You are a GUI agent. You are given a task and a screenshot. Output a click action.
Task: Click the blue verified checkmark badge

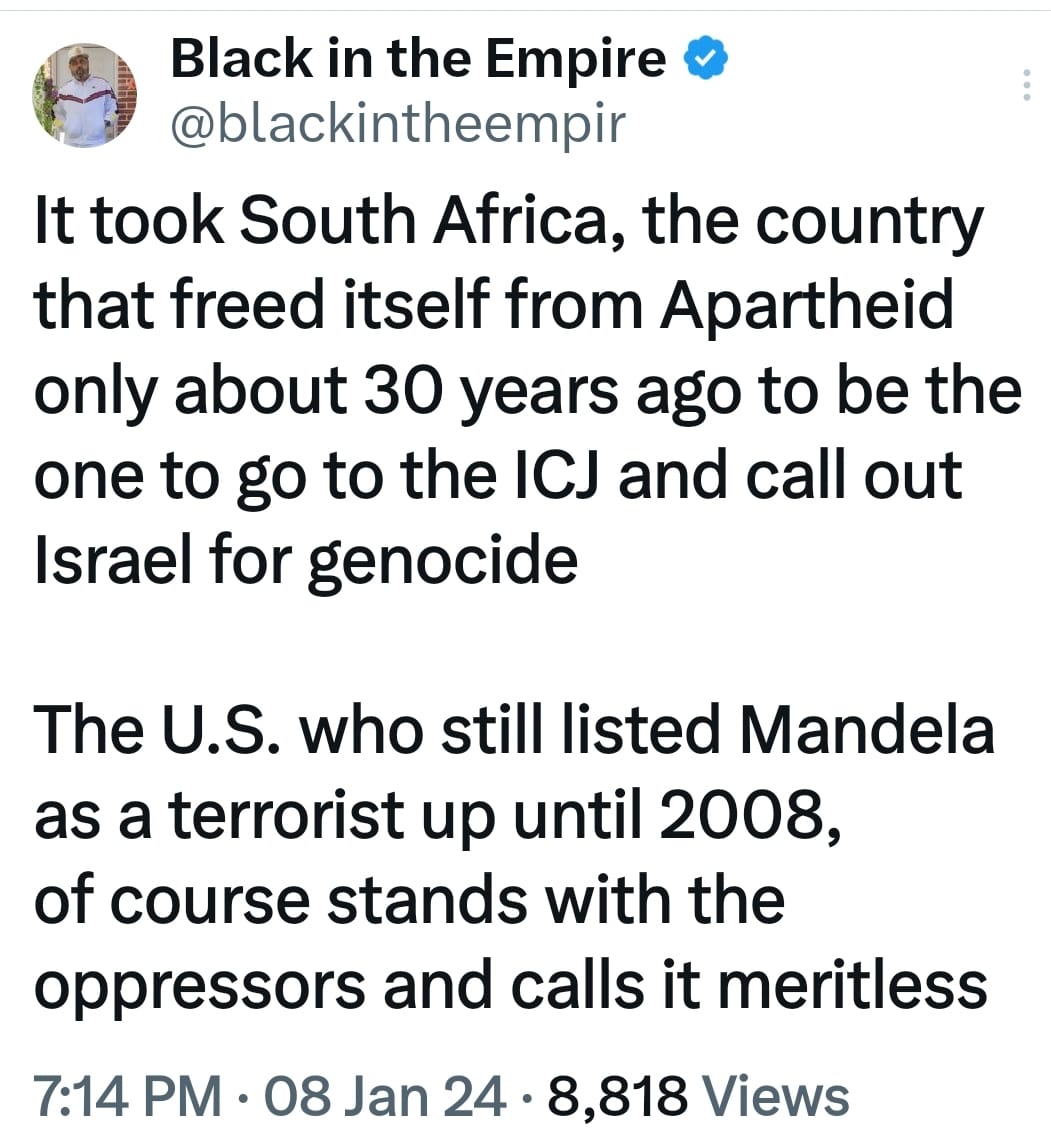click(705, 61)
